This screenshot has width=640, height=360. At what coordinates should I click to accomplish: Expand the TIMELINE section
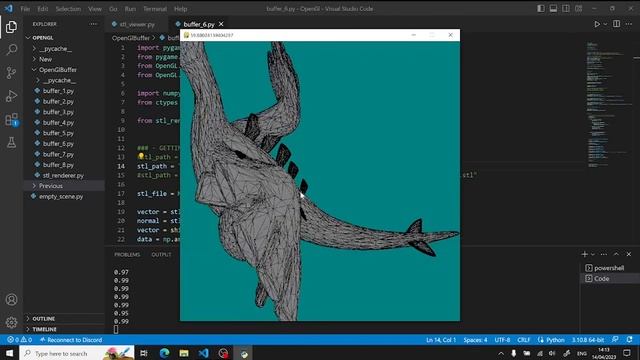point(44,329)
